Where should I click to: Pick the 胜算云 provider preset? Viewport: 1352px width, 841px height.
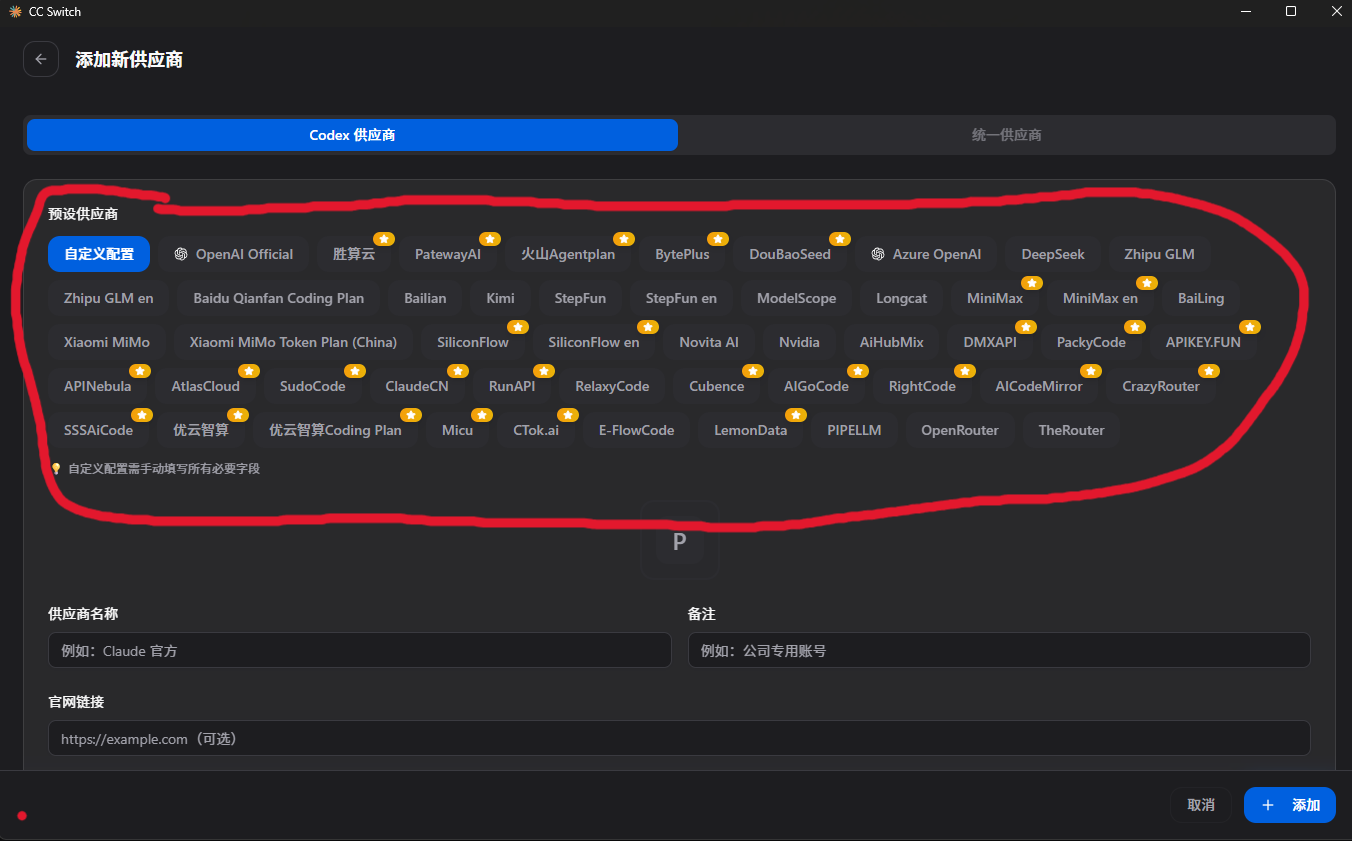click(354, 254)
